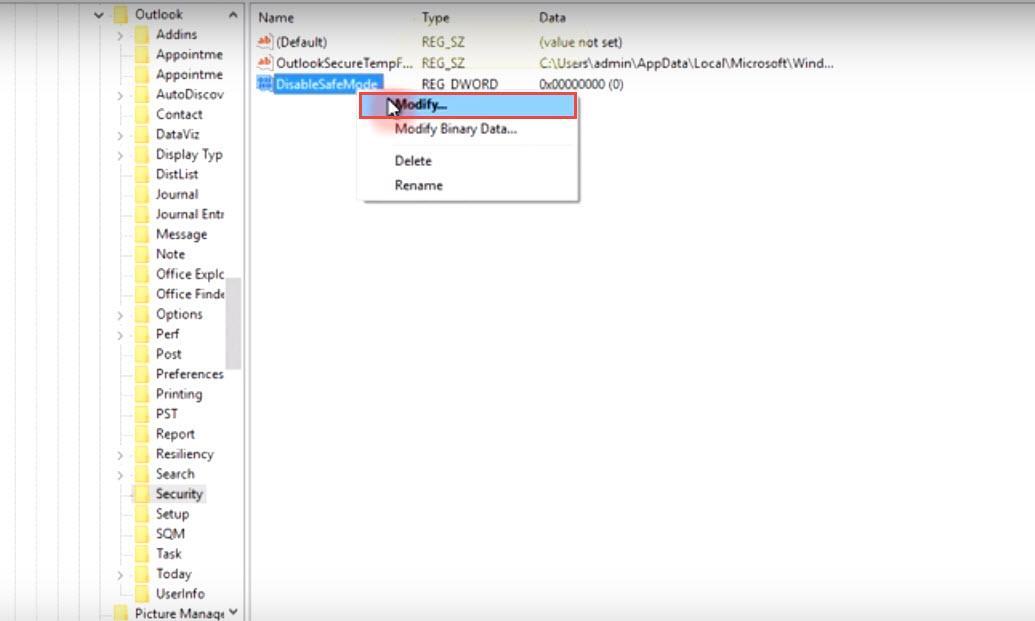Select the Office Finde key label
Screen dimensions: 1035x621
click(x=189, y=294)
